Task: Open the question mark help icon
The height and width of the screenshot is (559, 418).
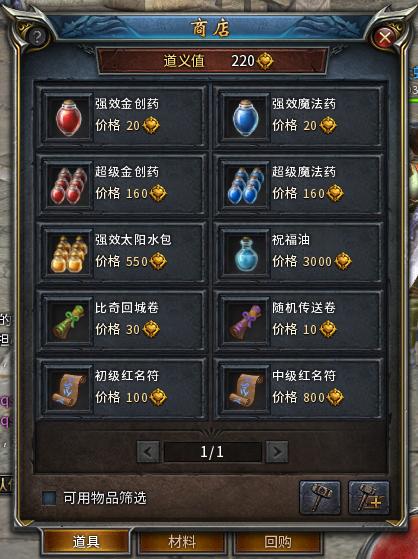Action: pyautogui.click(x=37, y=36)
